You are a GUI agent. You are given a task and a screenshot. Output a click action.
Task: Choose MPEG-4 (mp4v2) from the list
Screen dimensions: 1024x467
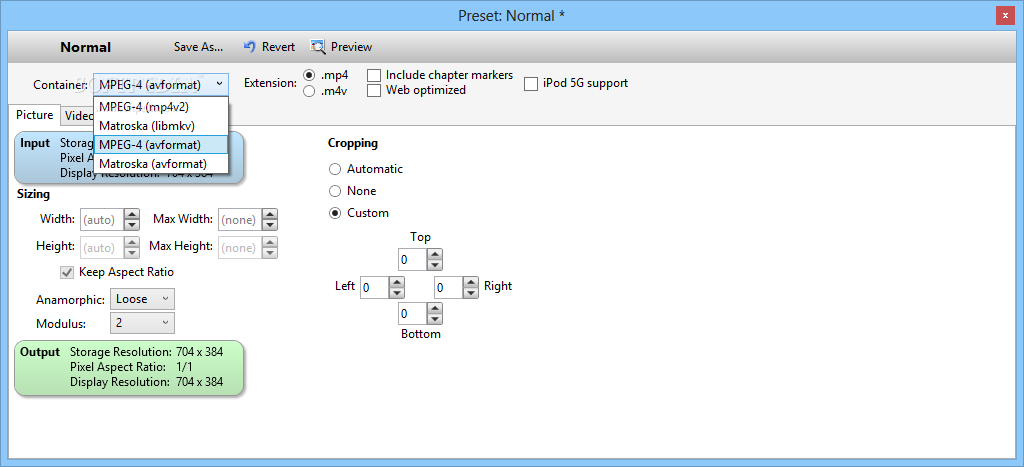point(161,107)
